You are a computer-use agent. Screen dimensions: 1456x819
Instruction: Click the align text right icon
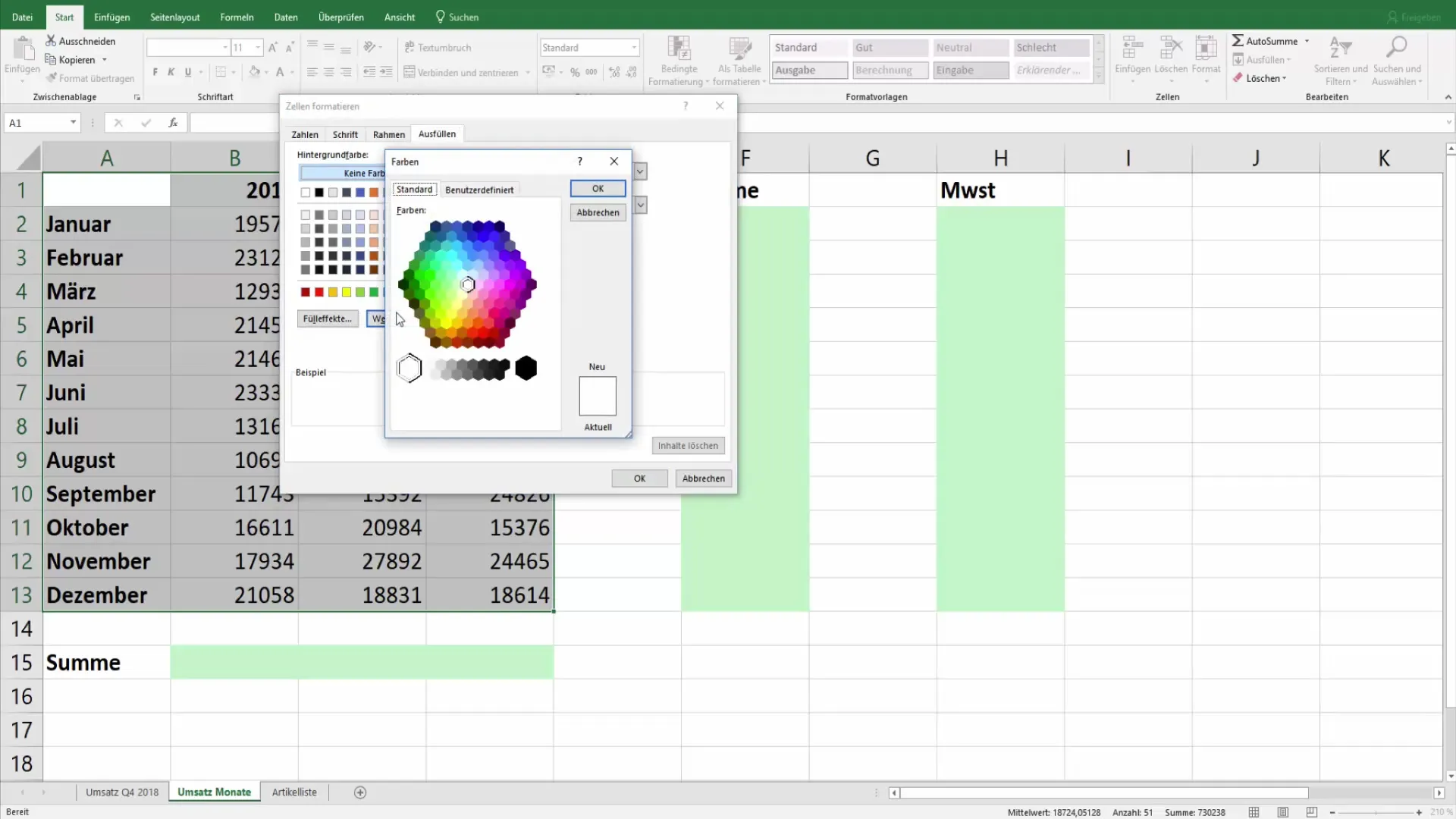[x=345, y=72]
